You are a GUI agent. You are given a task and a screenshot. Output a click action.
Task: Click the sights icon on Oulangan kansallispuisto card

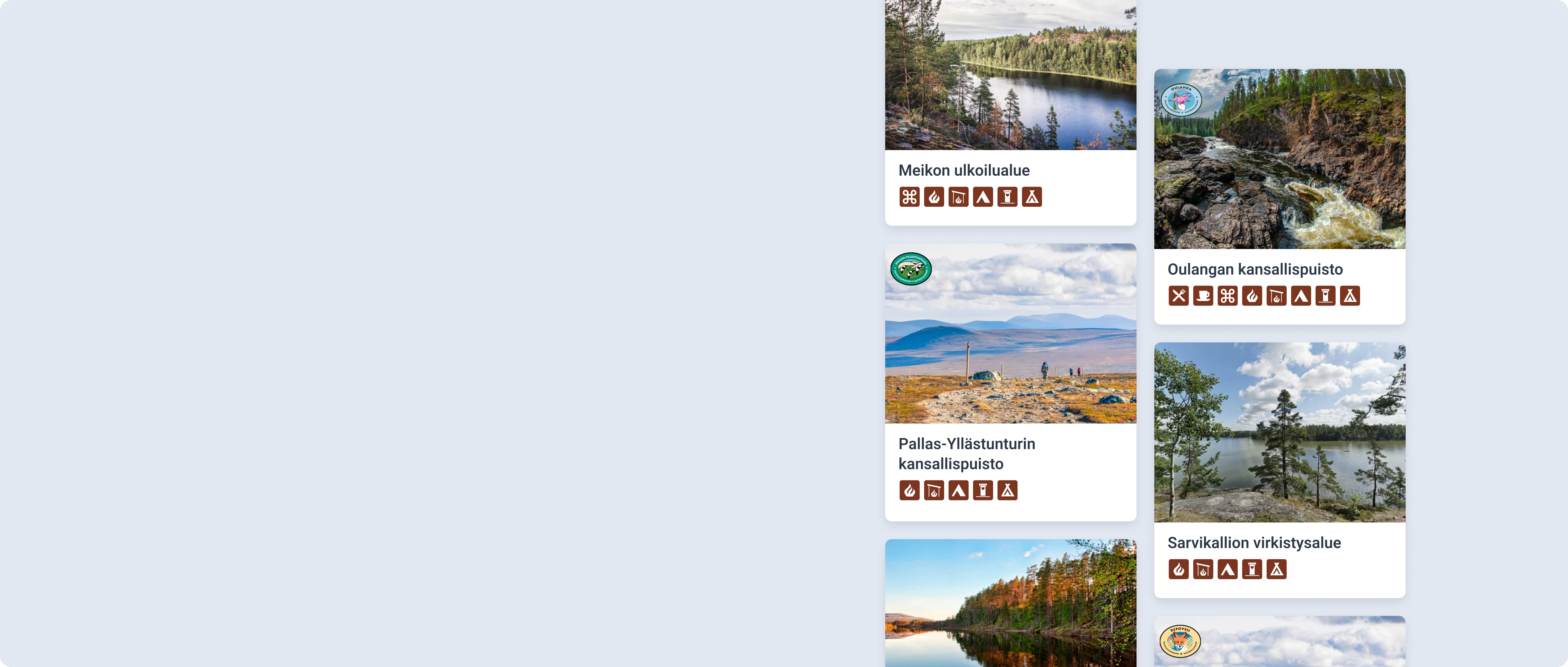[x=1227, y=296]
